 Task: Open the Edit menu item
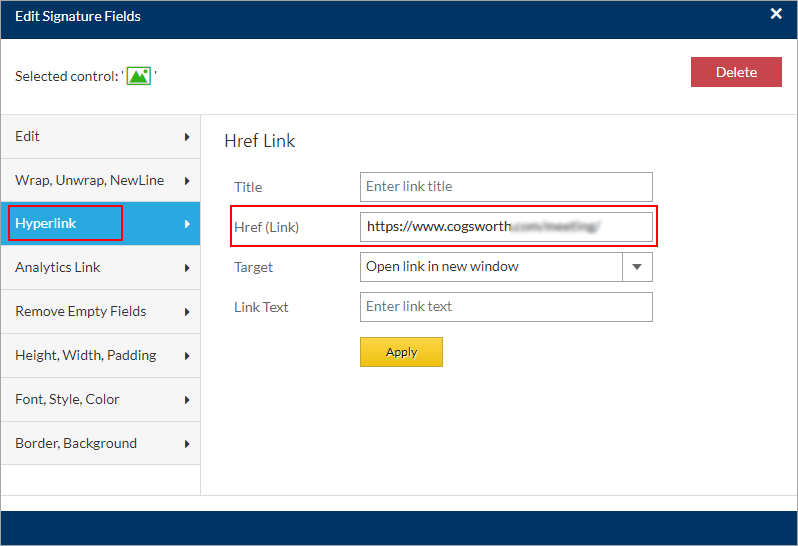(100, 137)
